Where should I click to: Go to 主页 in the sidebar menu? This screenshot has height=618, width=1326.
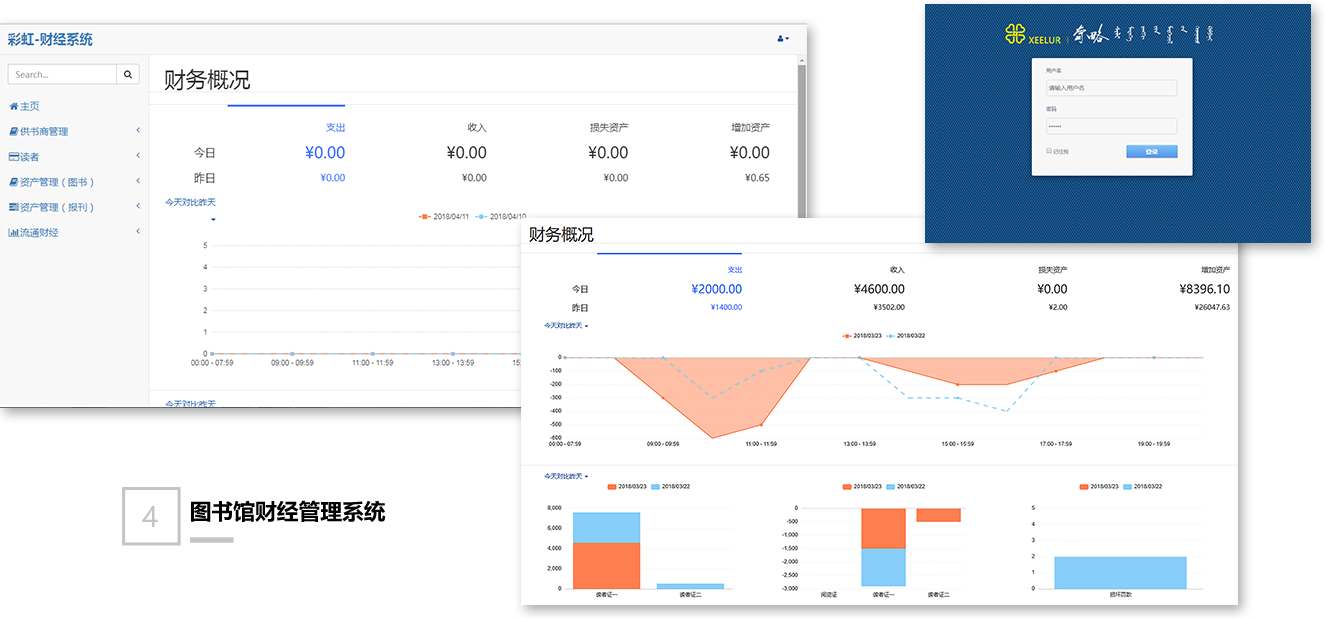pos(29,106)
